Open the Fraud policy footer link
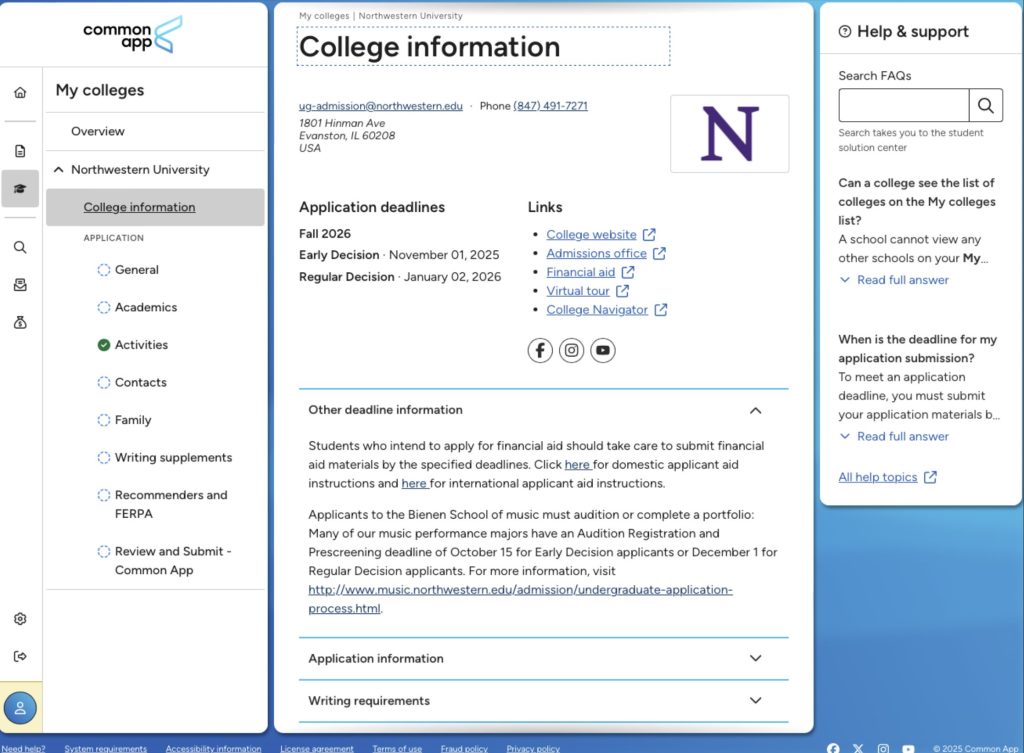The image size is (1024, 753). [x=464, y=748]
